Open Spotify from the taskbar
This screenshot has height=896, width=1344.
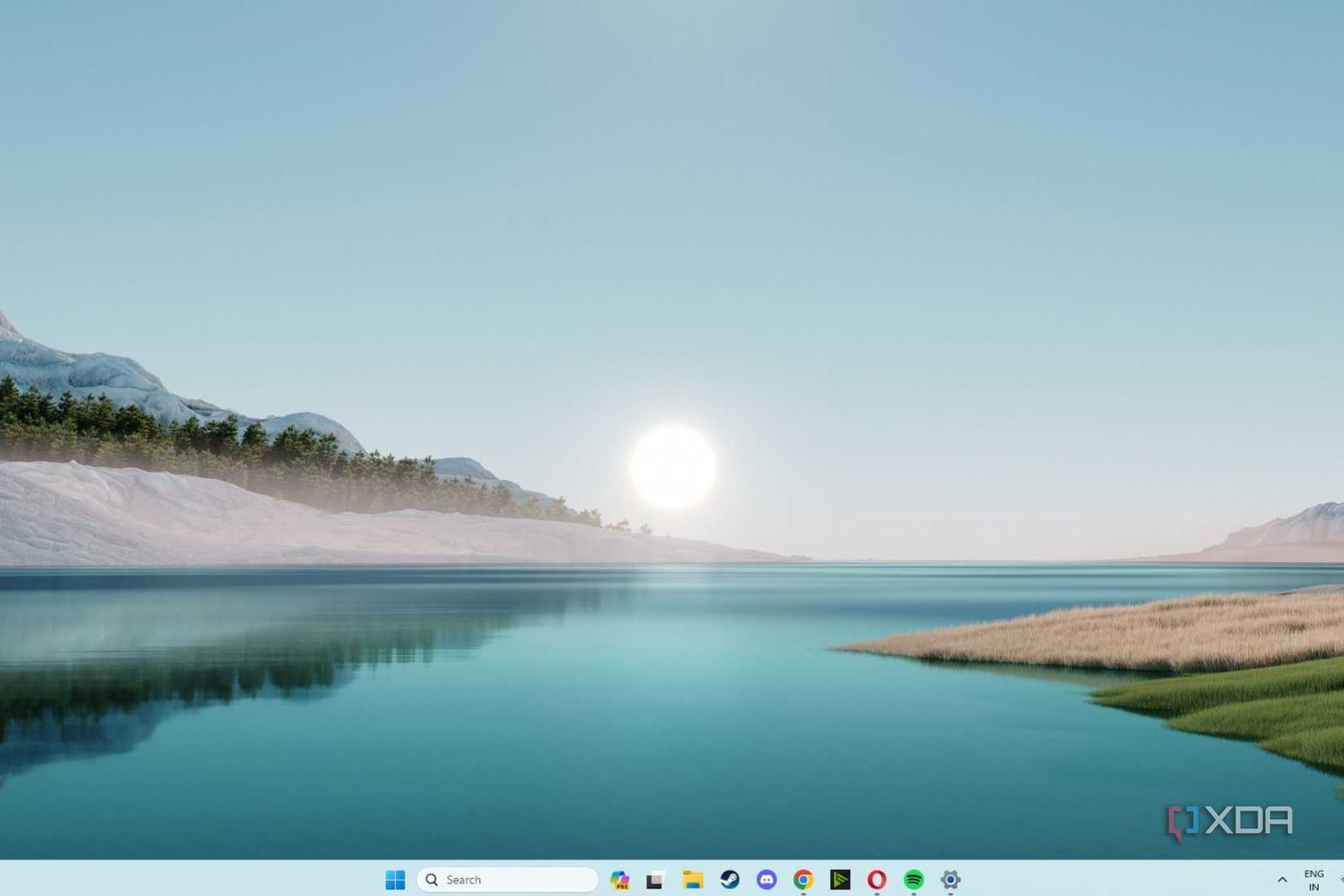click(x=914, y=880)
